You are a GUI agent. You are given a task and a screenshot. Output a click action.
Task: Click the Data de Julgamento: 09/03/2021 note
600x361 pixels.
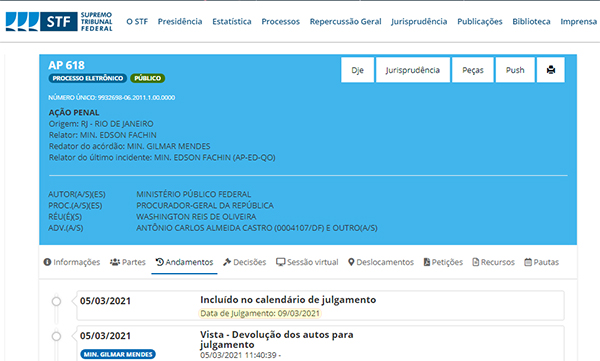260,314
